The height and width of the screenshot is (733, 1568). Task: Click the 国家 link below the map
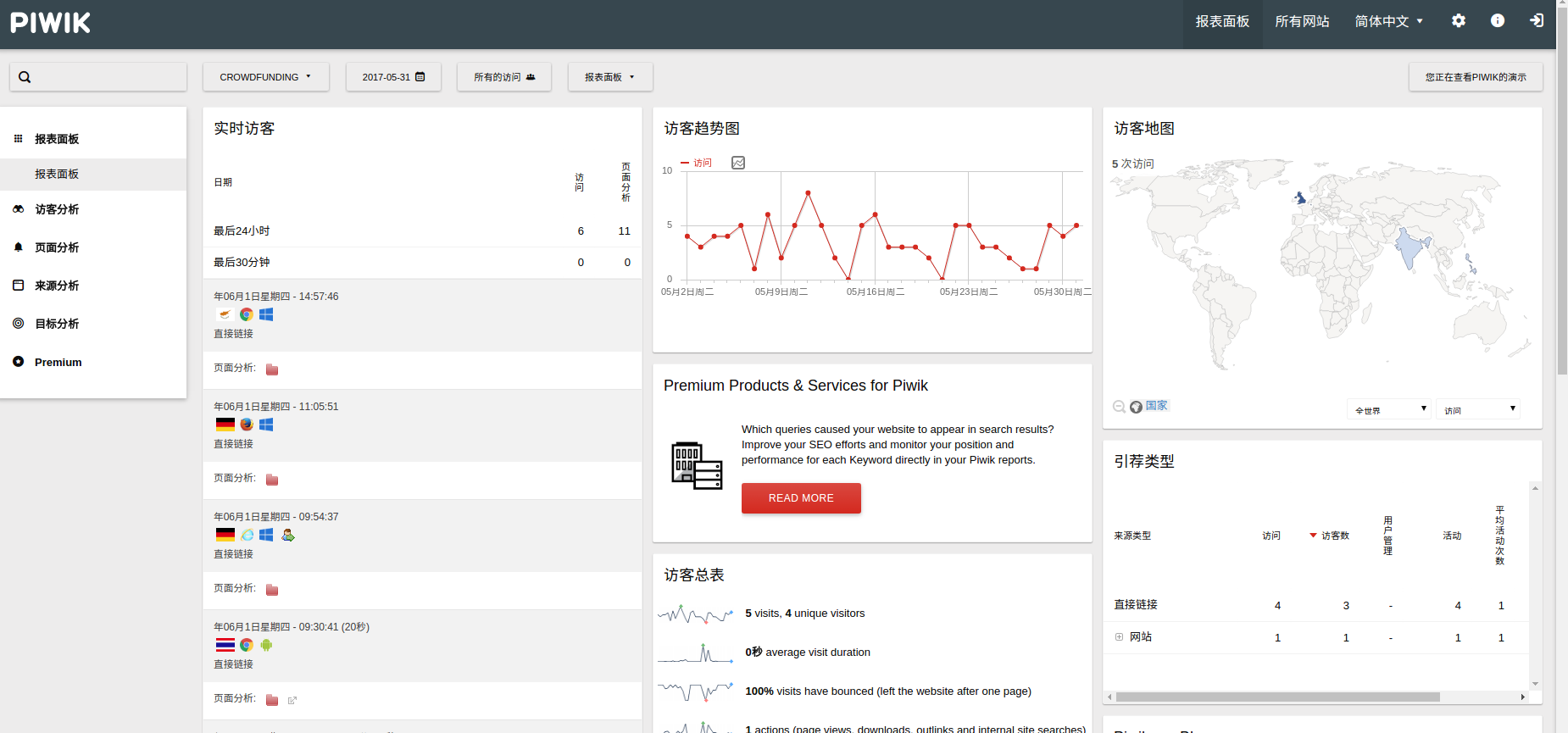(1156, 406)
